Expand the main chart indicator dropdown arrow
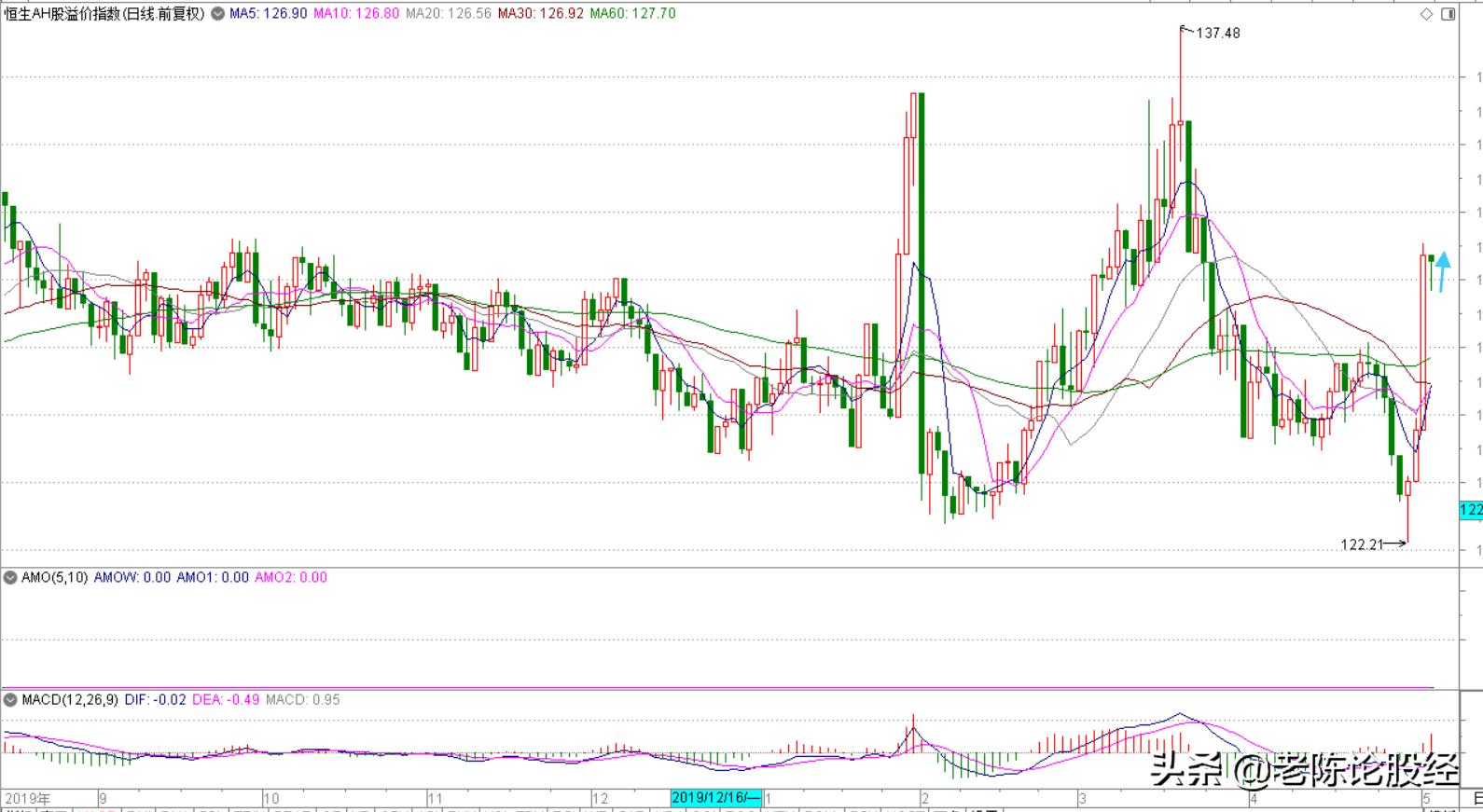This screenshot has width=1483, height=812. (217, 14)
